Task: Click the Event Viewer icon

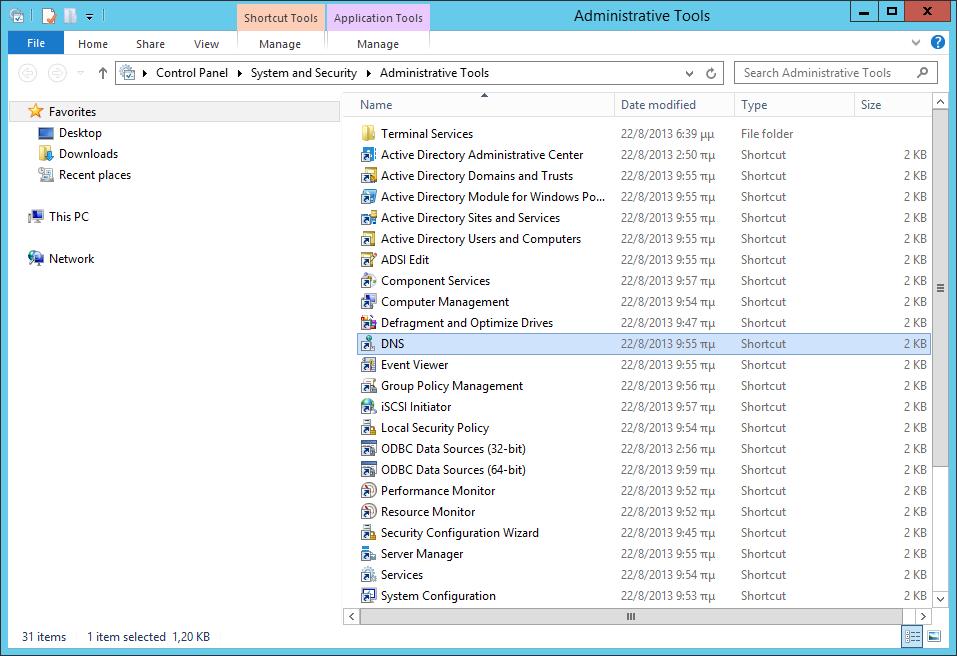Action: coord(368,365)
